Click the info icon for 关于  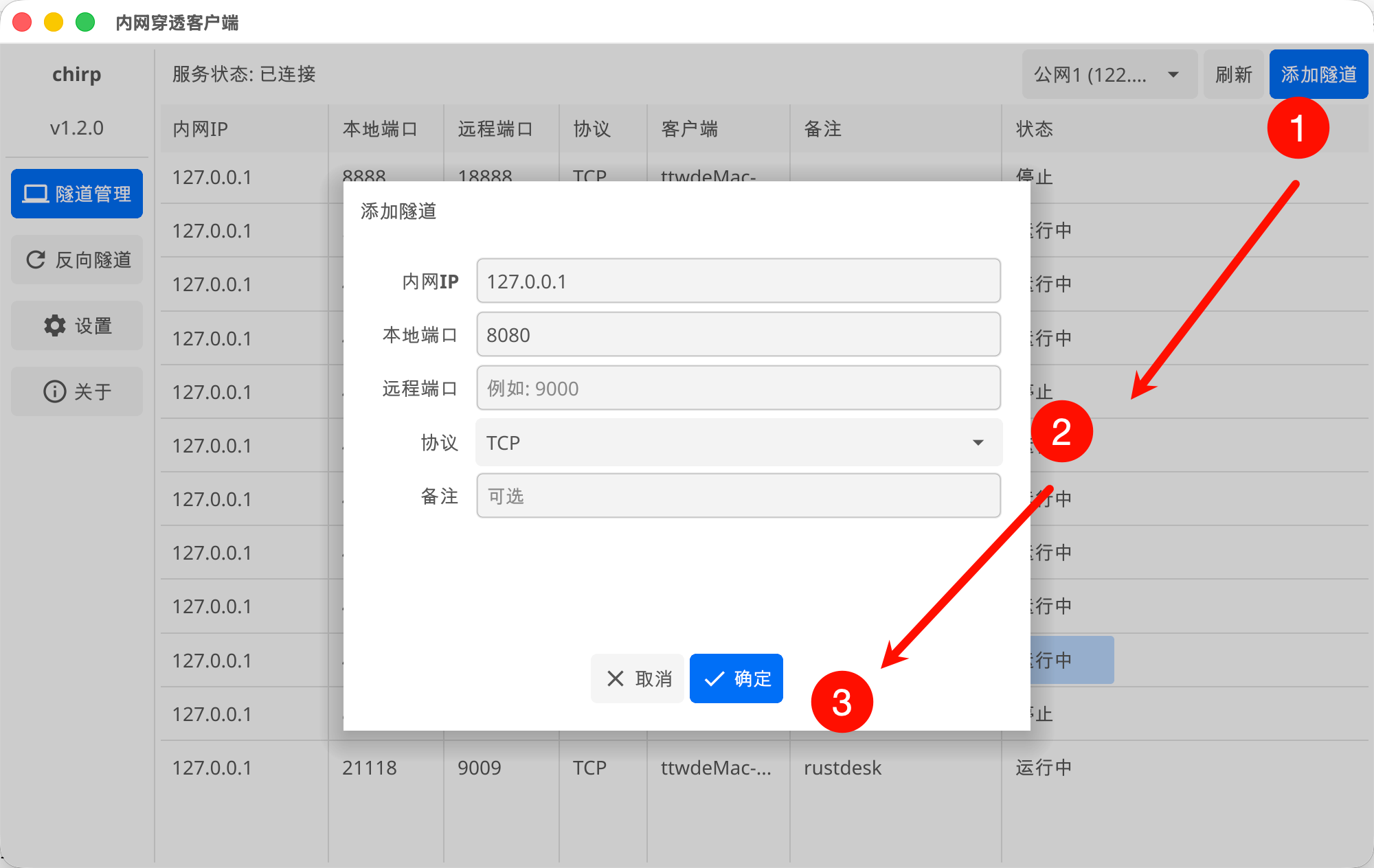click(x=55, y=391)
